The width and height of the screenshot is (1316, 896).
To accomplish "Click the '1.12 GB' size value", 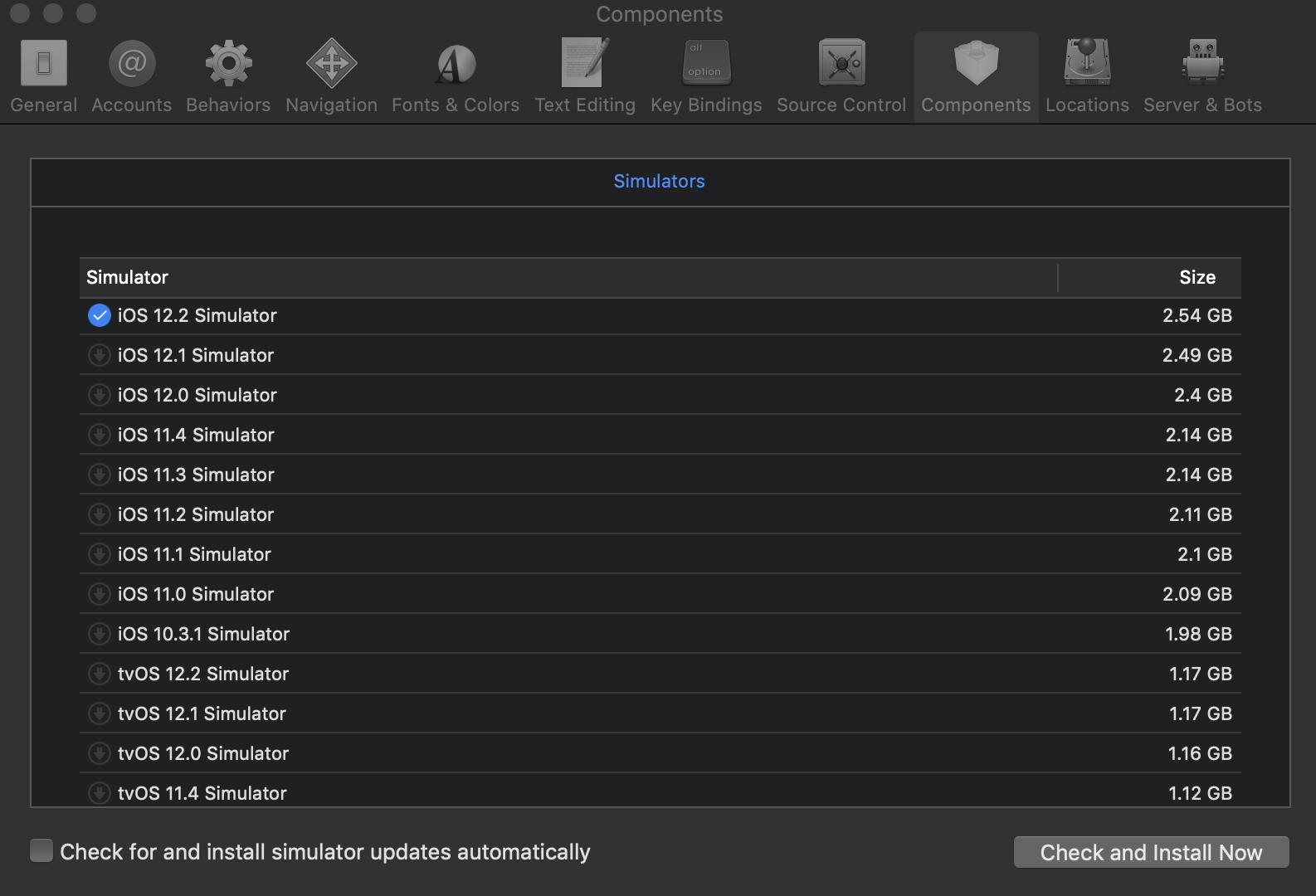I will pos(1201,793).
